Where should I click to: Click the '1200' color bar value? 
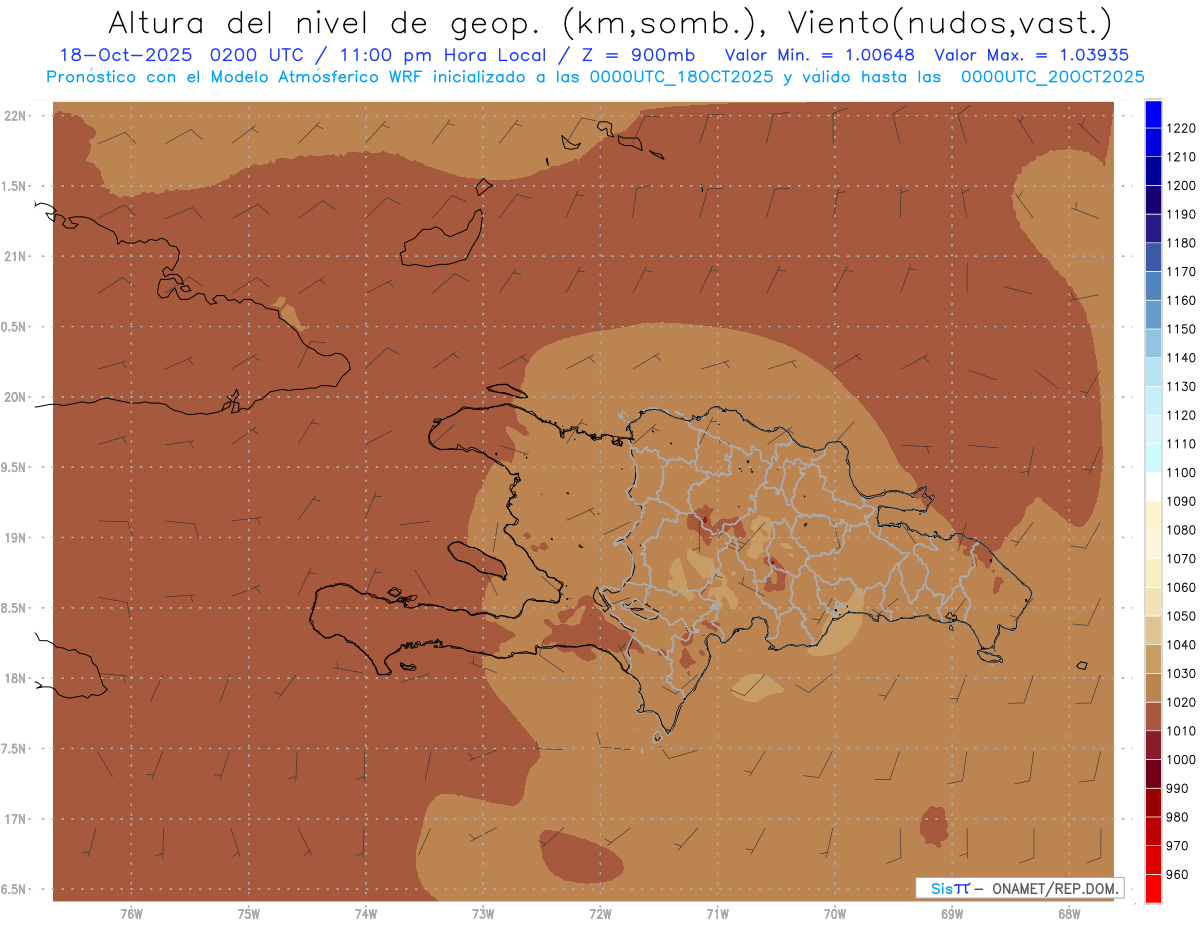click(x=1181, y=186)
